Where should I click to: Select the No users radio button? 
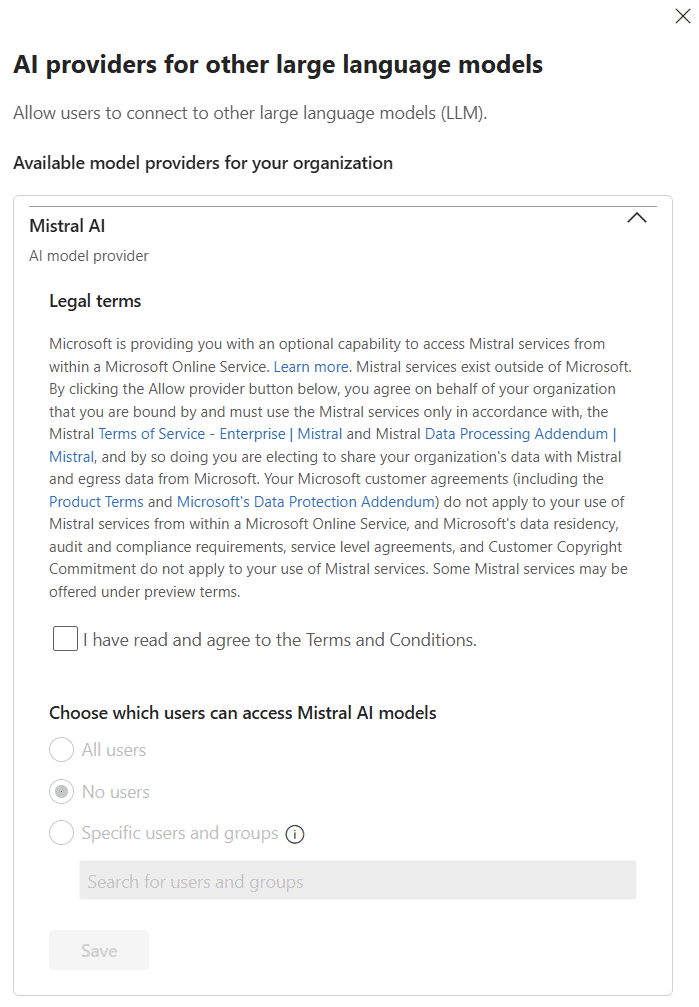[62, 792]
